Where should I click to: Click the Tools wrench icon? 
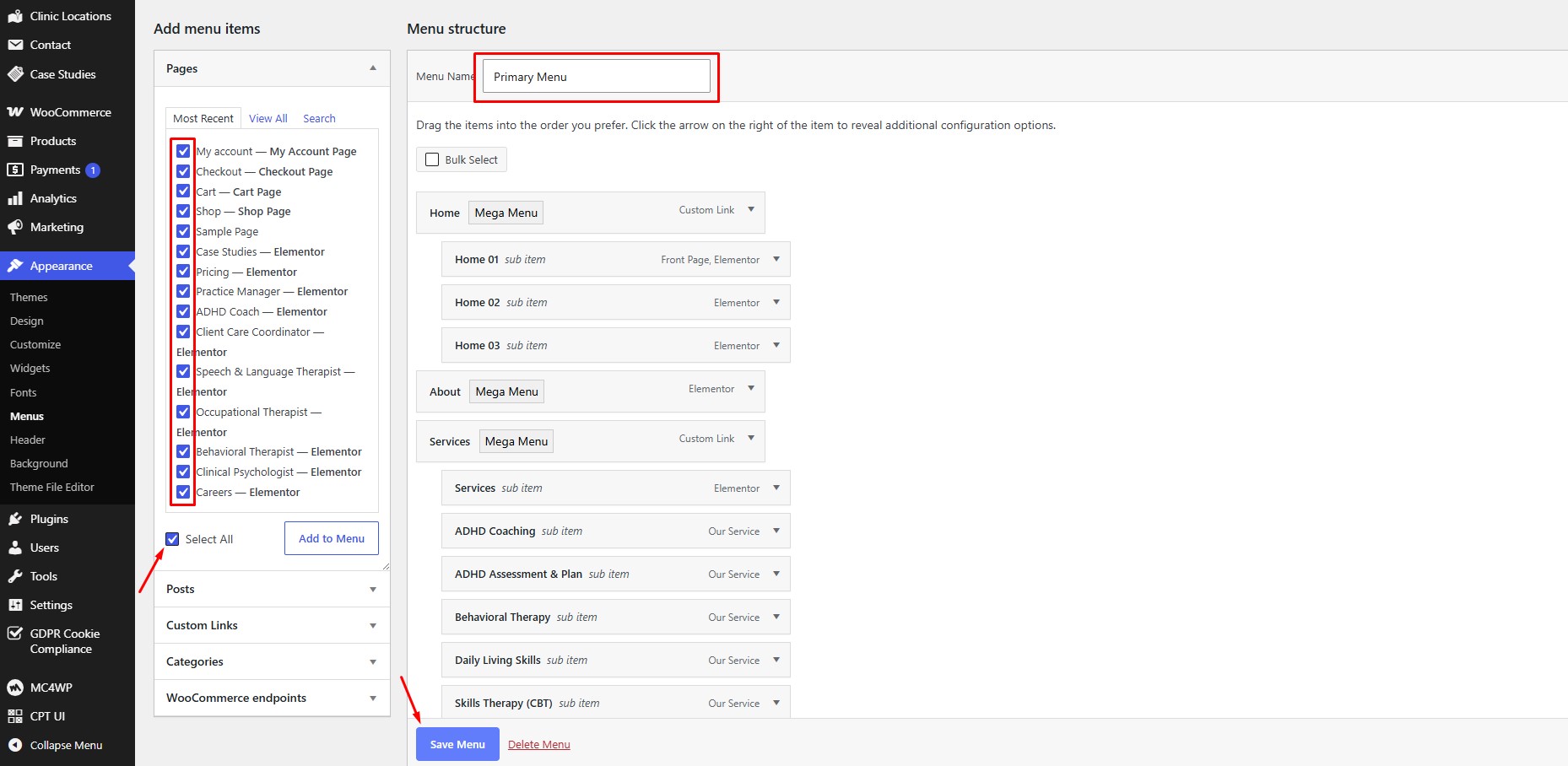pyautogui.click(x=15, y=576)
